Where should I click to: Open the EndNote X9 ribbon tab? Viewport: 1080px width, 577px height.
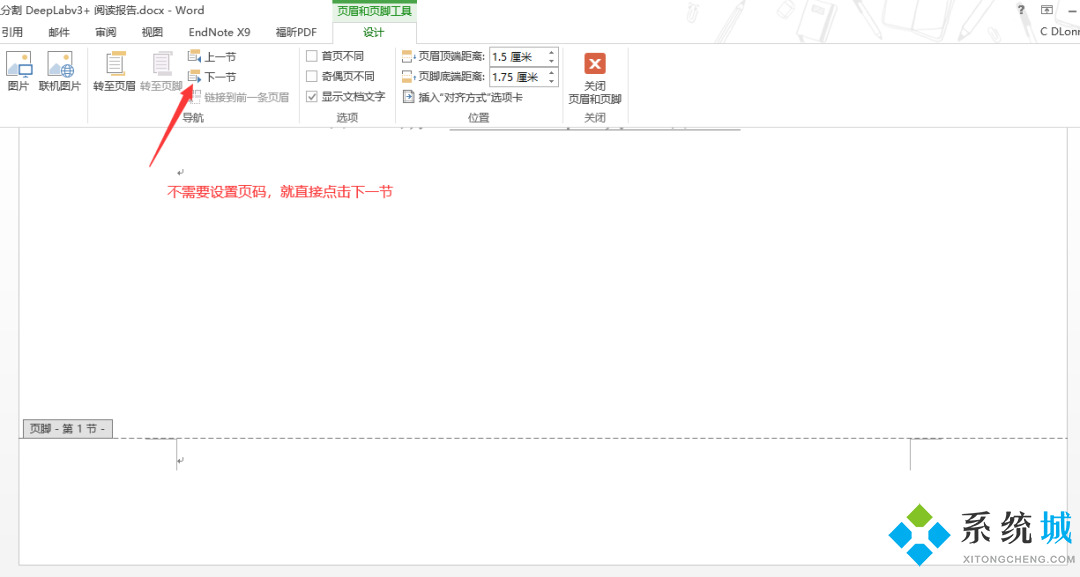[x=219, y=31]
